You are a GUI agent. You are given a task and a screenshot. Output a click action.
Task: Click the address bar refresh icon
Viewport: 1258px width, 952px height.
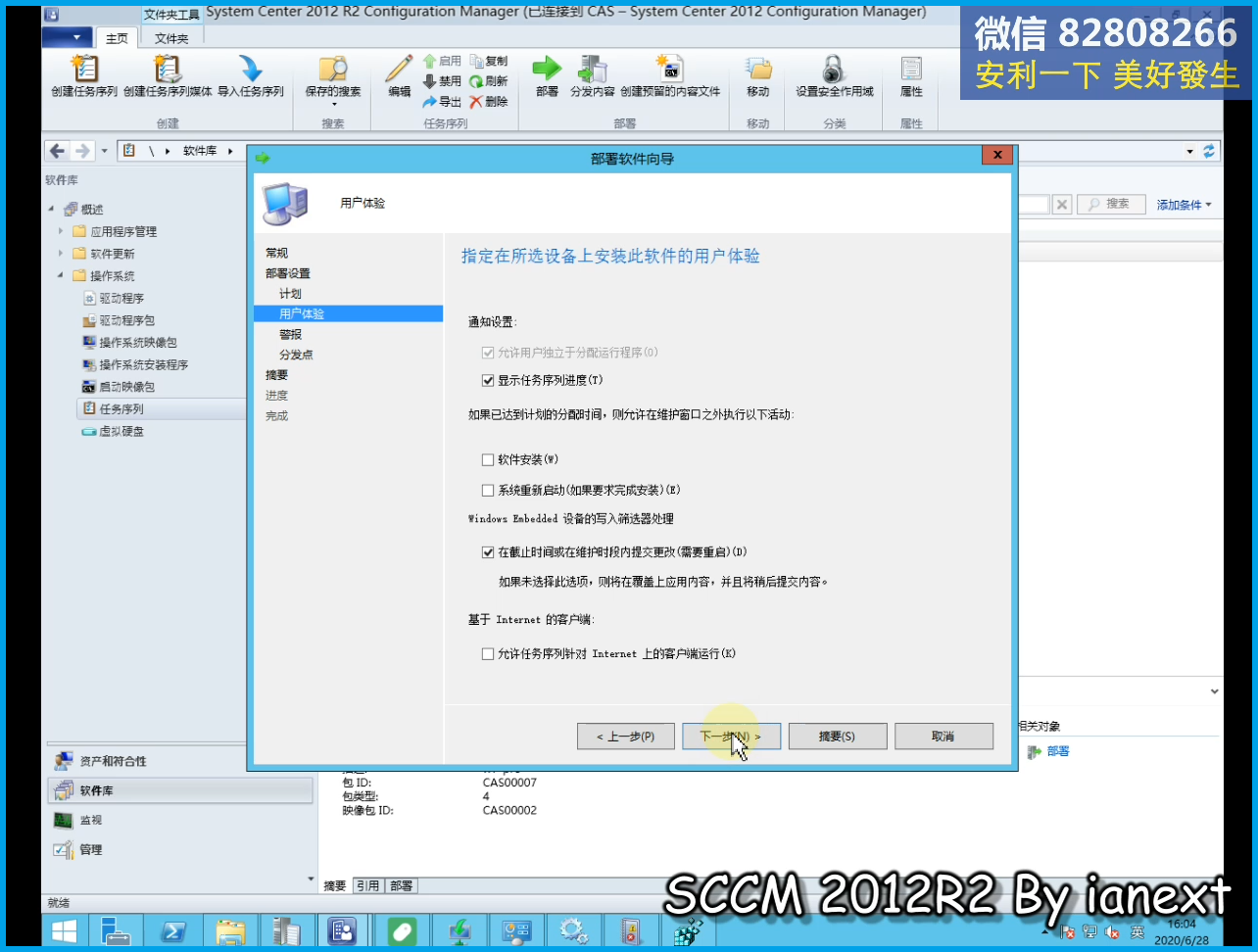[x=1209, y=151]
